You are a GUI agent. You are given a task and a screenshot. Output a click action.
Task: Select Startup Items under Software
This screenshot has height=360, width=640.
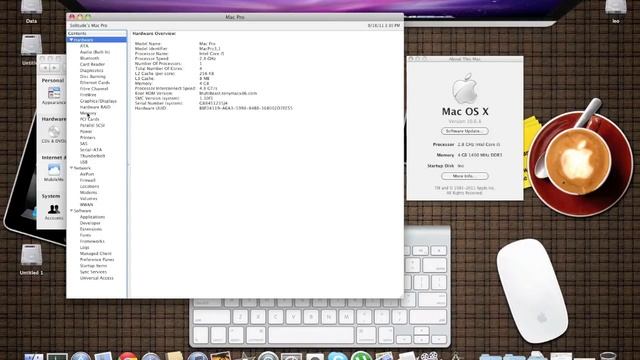click(93, 266)
